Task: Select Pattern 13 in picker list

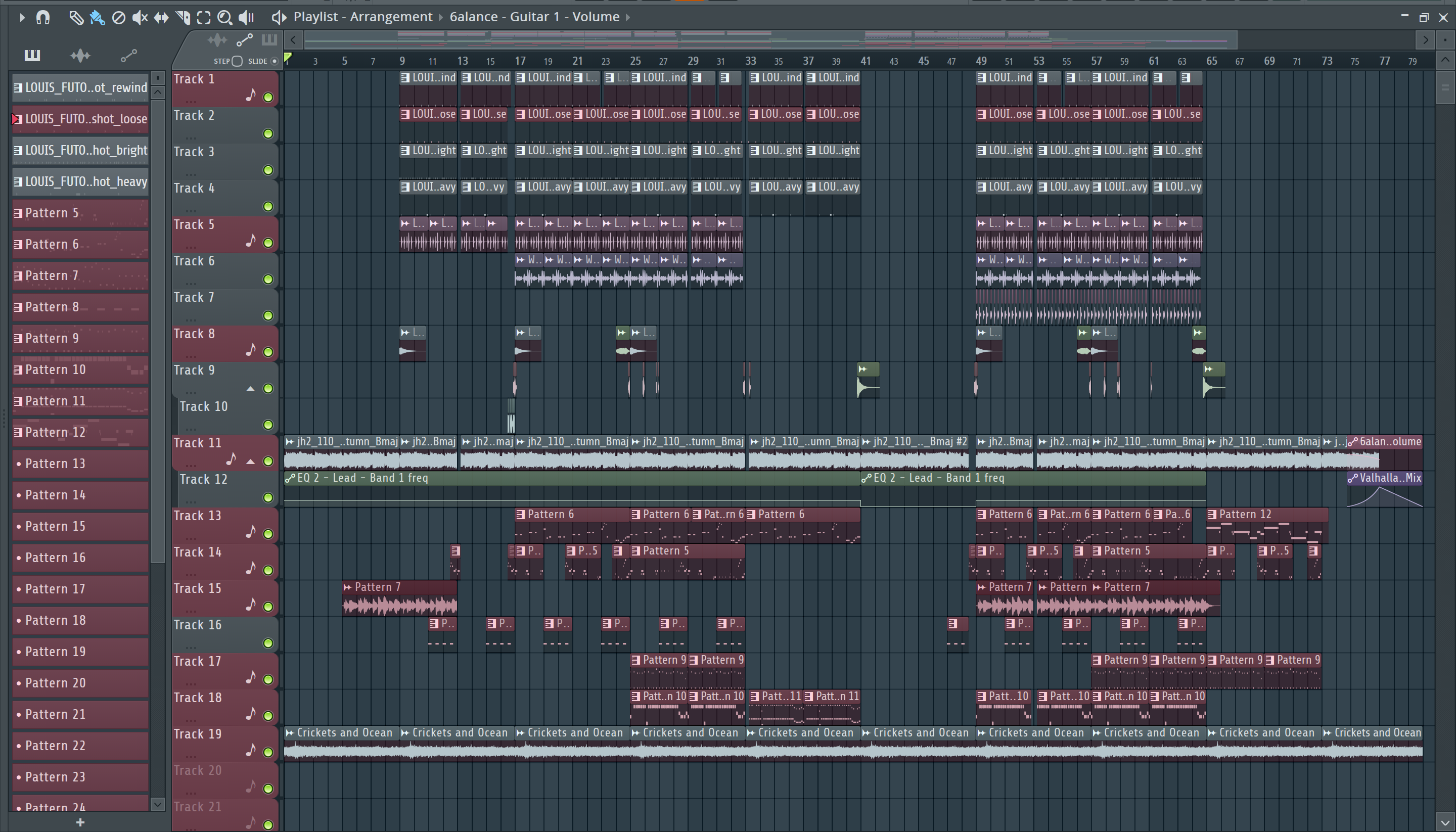Action: click(x=80, y=464)
